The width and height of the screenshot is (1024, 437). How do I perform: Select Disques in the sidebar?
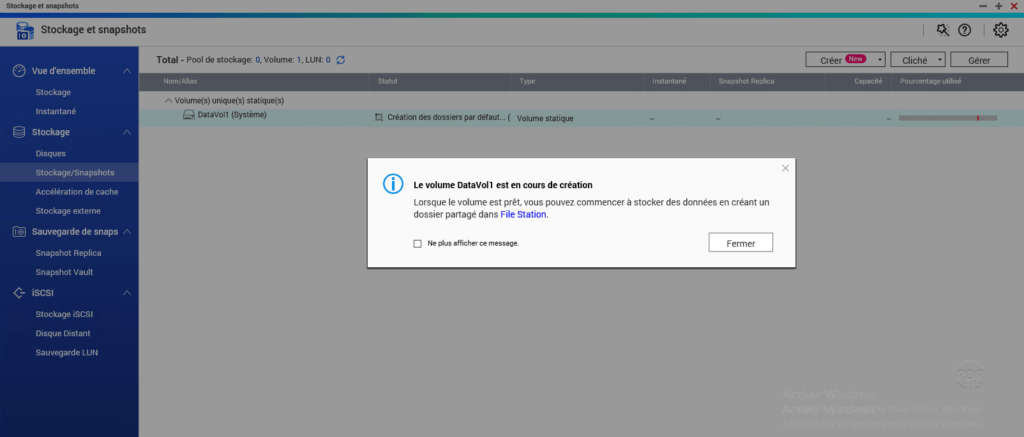pyautogui.click(x=50, y=153)
